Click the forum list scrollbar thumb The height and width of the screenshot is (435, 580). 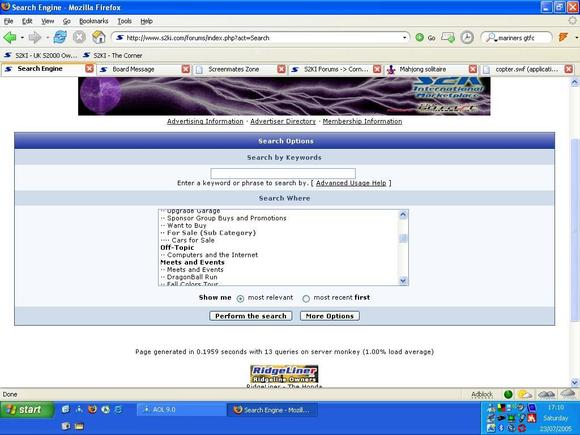403,239
